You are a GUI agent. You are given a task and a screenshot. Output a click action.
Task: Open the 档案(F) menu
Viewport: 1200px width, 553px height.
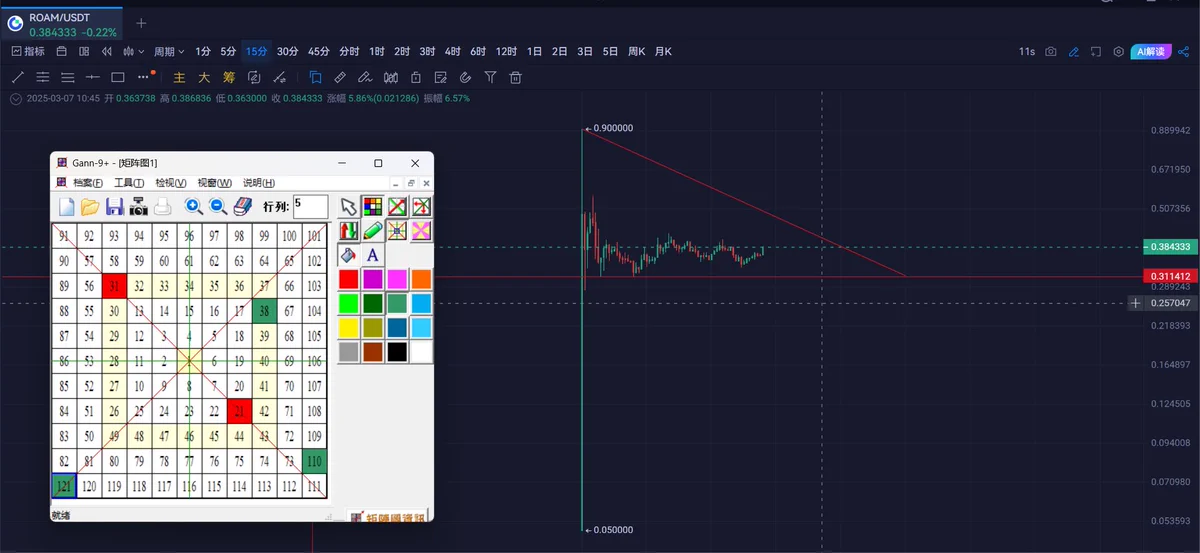(87, 183)
